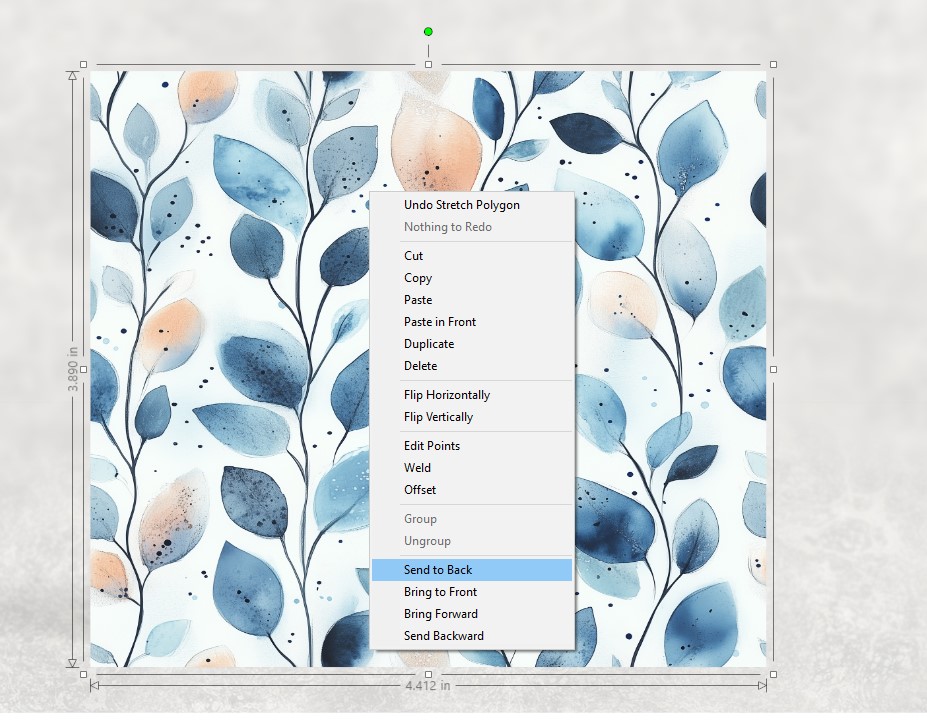The width and height of the screenshot is (927, 723).
Task: Click the green rotation handle
Action: (428, 31)
